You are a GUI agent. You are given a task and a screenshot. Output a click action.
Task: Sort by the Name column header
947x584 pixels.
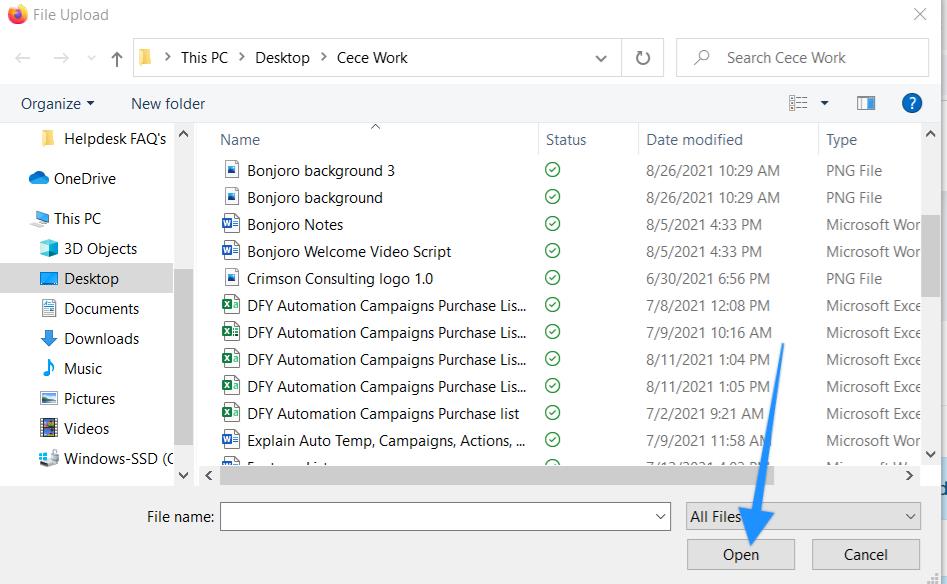(x=240, y=140)
